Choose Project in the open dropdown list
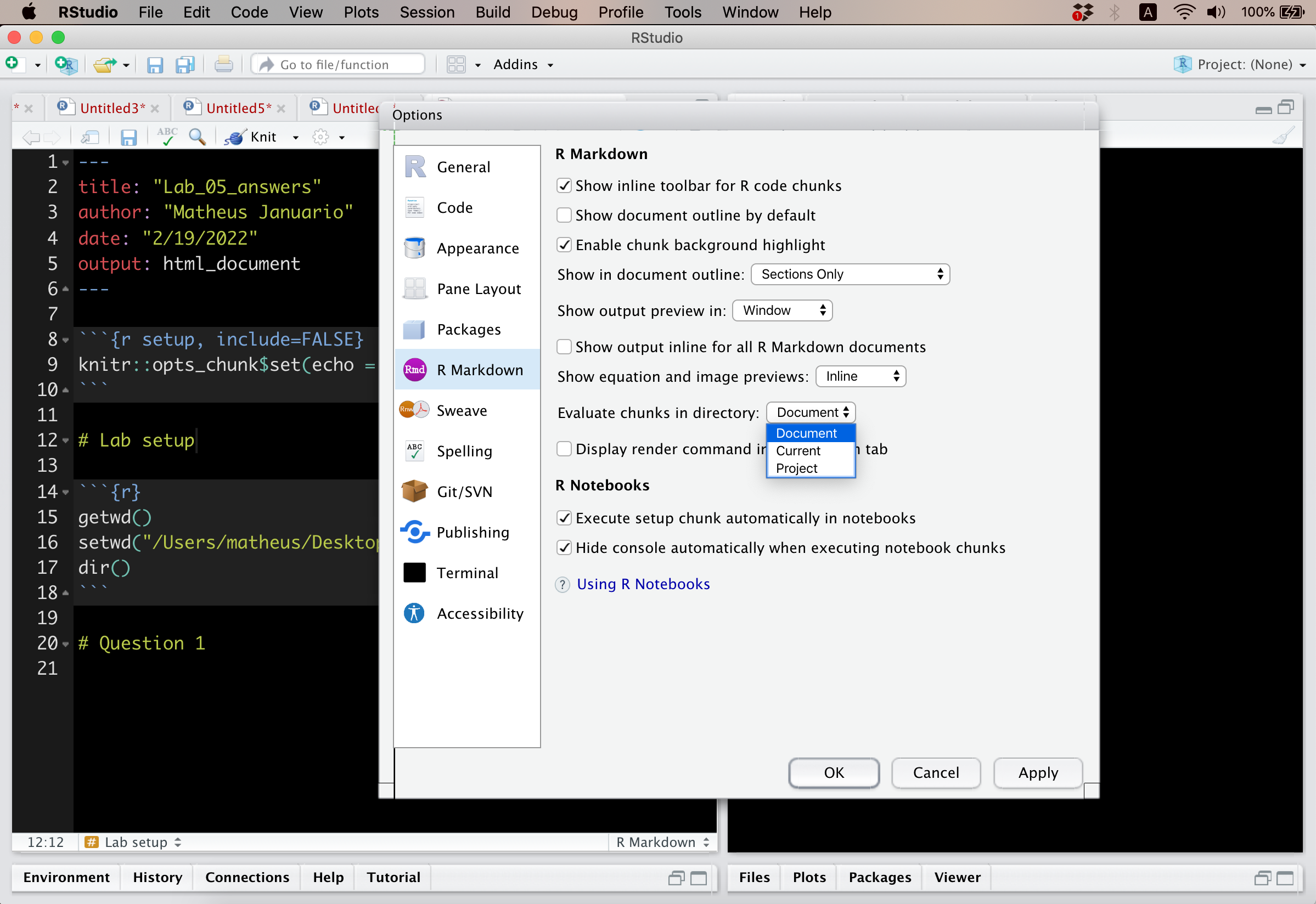 [x=796, y=468]
